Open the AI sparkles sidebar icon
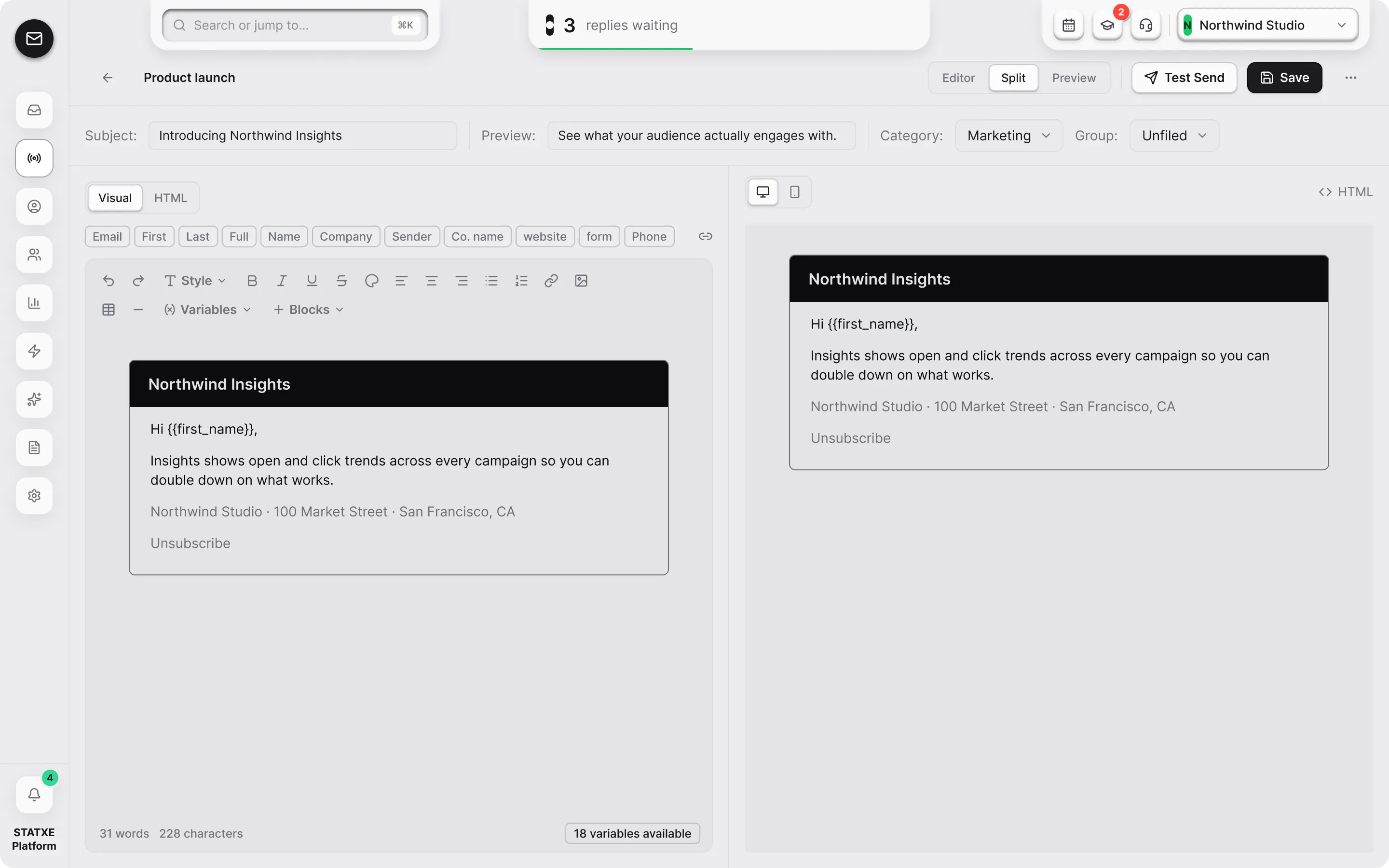The image size is (1389, 868). 34,399
